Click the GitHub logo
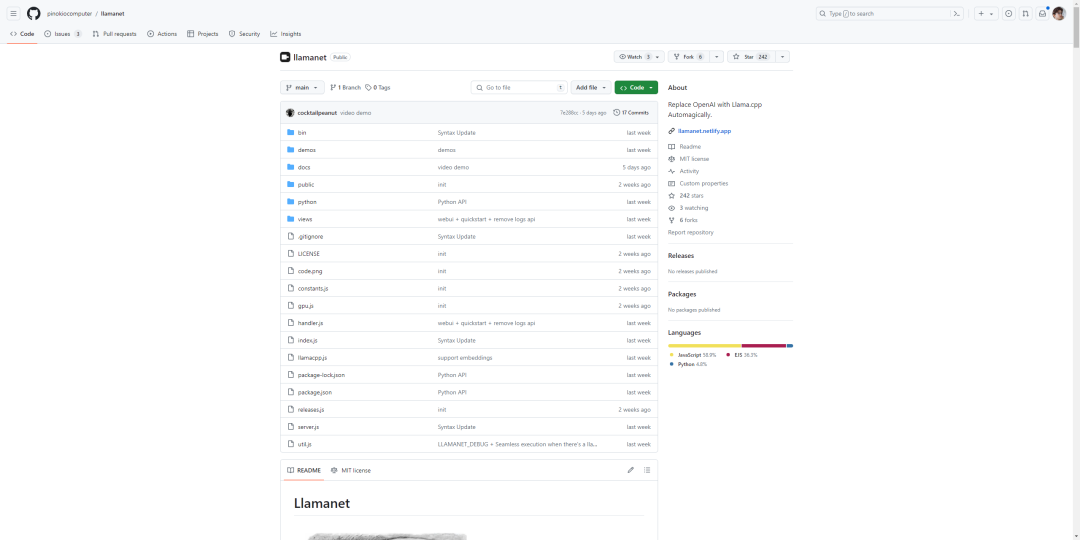Image resolution: width=1080 pixels, height=540 pixels. pyautogui.click(x=34, y=14)
